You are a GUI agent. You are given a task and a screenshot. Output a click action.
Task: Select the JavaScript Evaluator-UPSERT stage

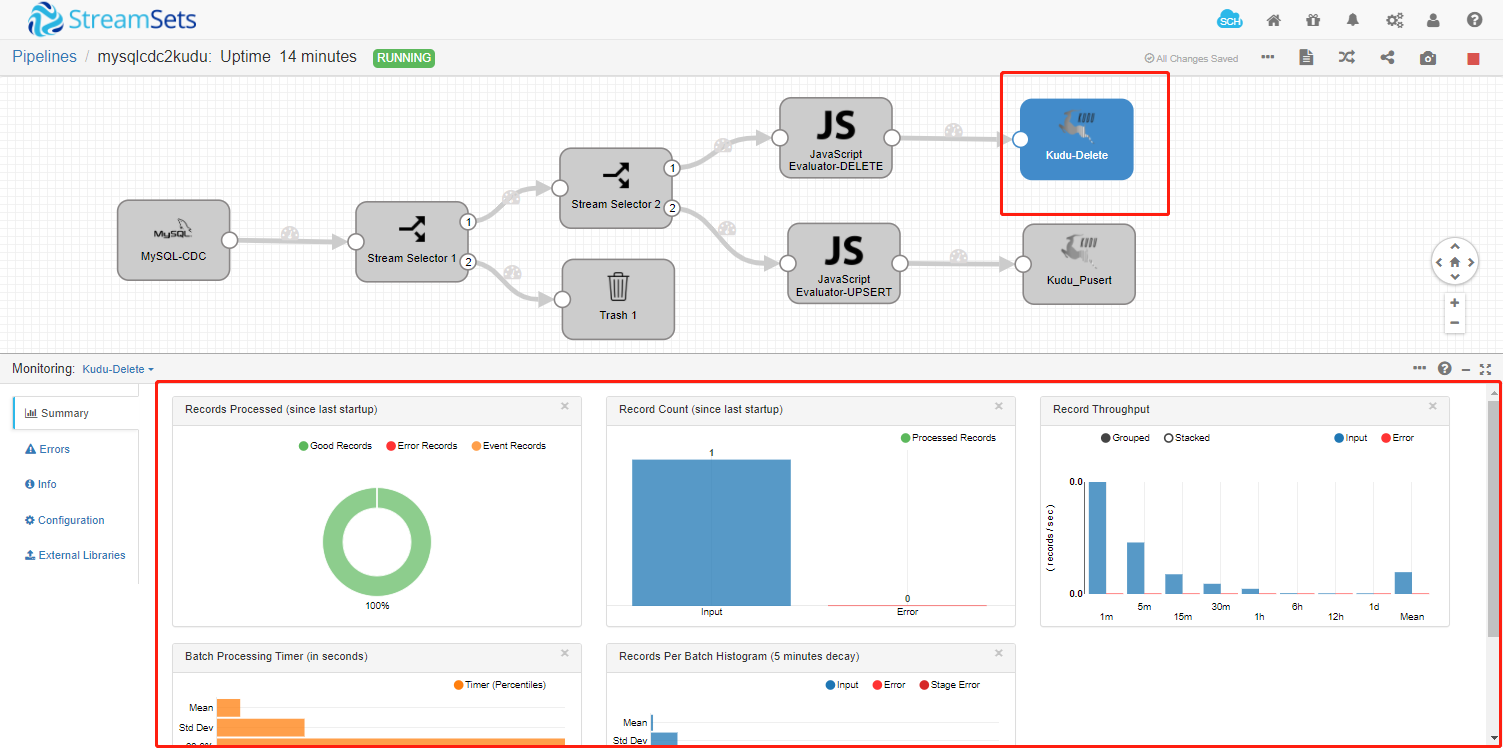[844, 264]
